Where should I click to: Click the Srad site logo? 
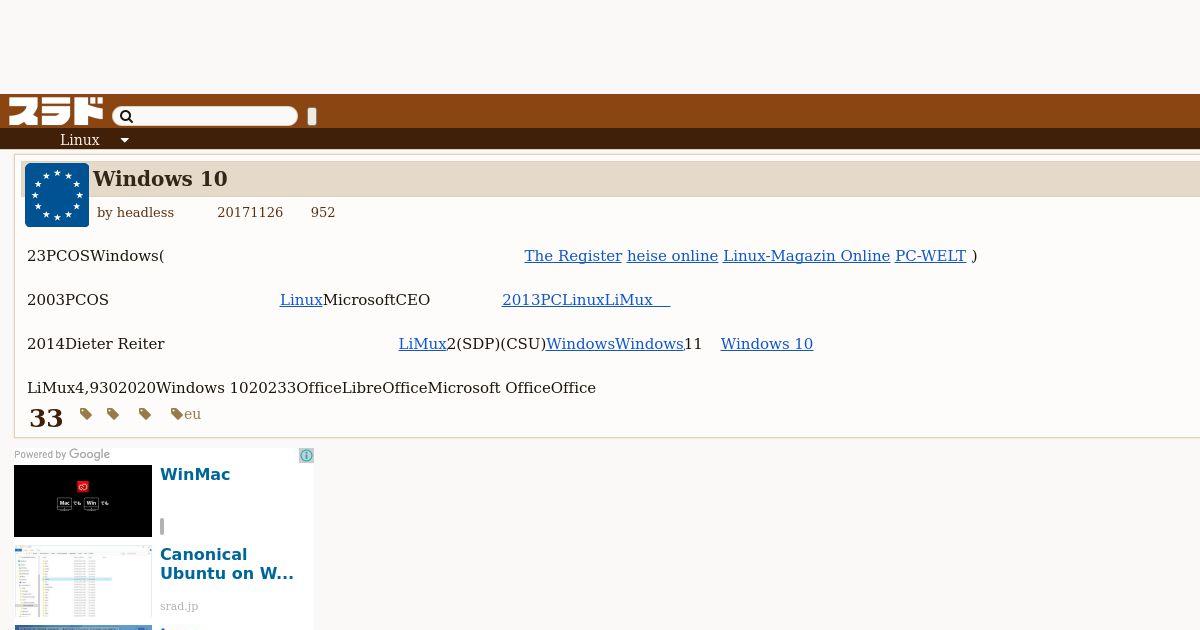click(56, 111)
